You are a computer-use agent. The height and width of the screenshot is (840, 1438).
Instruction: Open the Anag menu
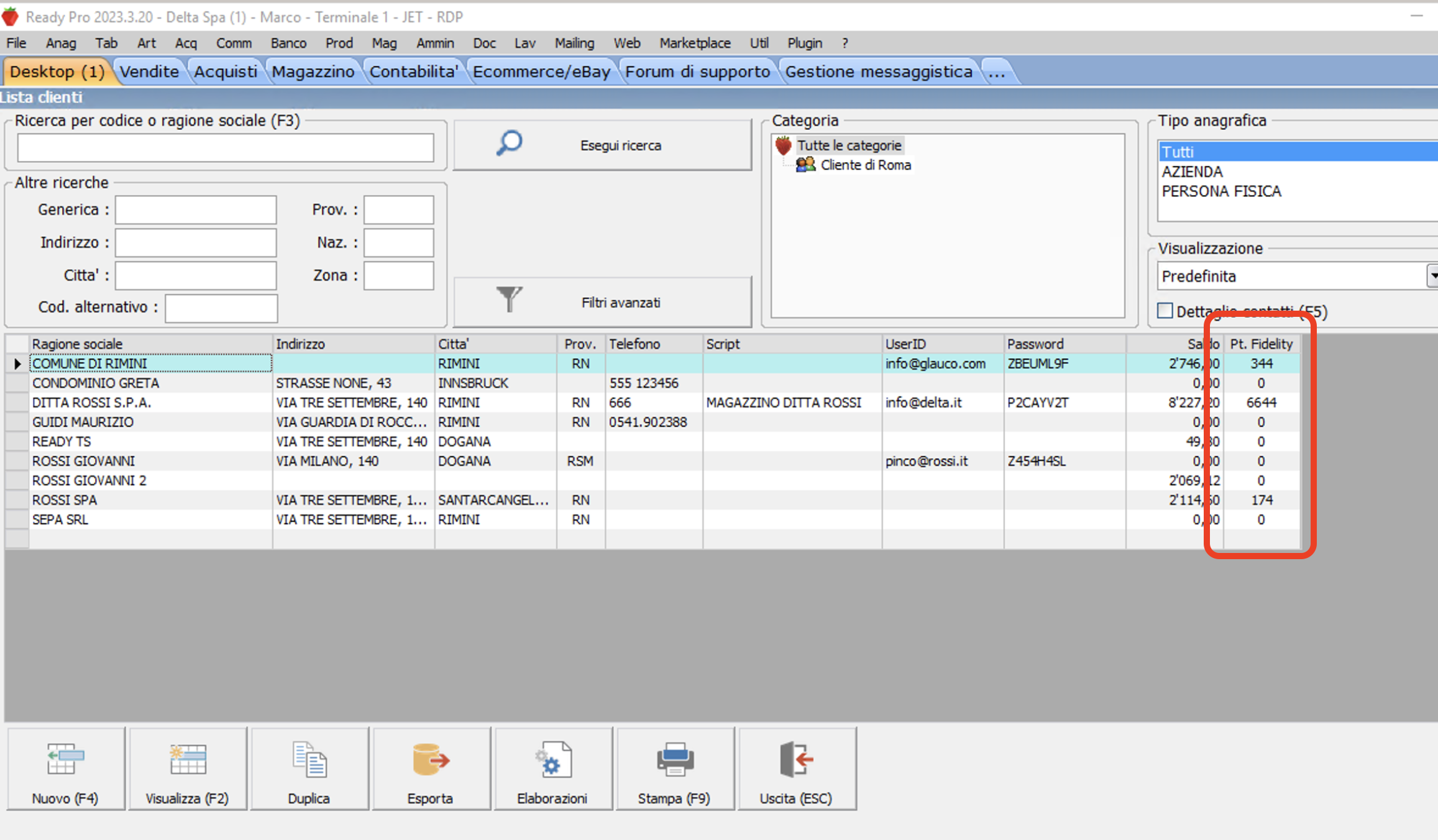point(61,43)
